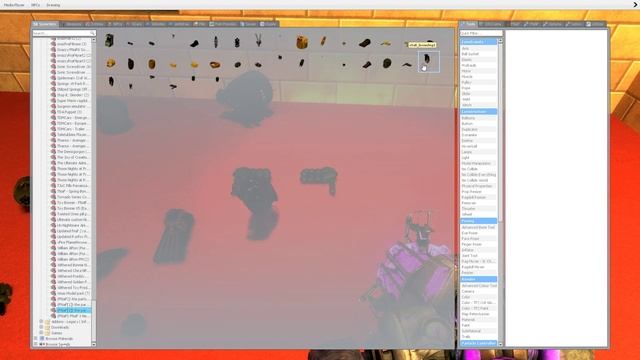Open the Withered Golden F spawnlist

coord(70,282)
